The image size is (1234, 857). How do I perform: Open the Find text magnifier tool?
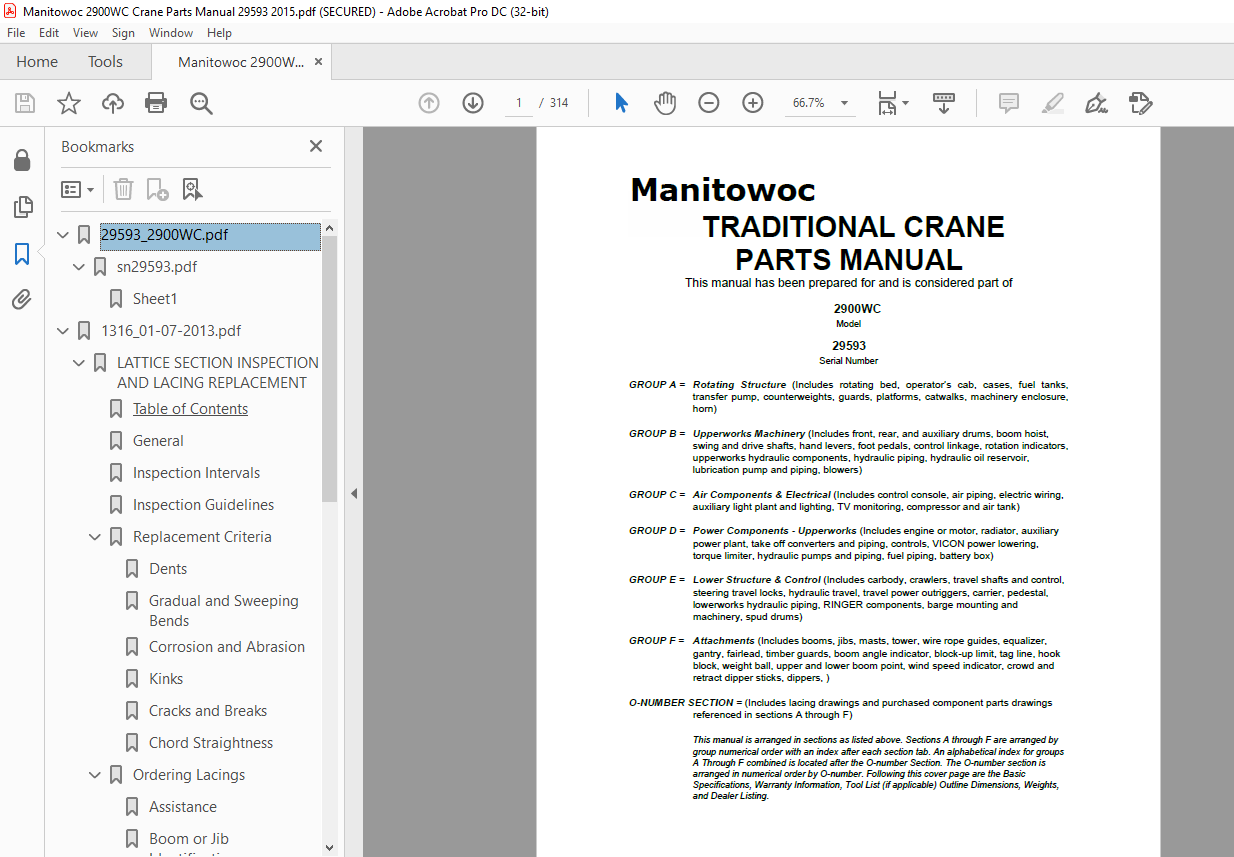click(201, 103)
